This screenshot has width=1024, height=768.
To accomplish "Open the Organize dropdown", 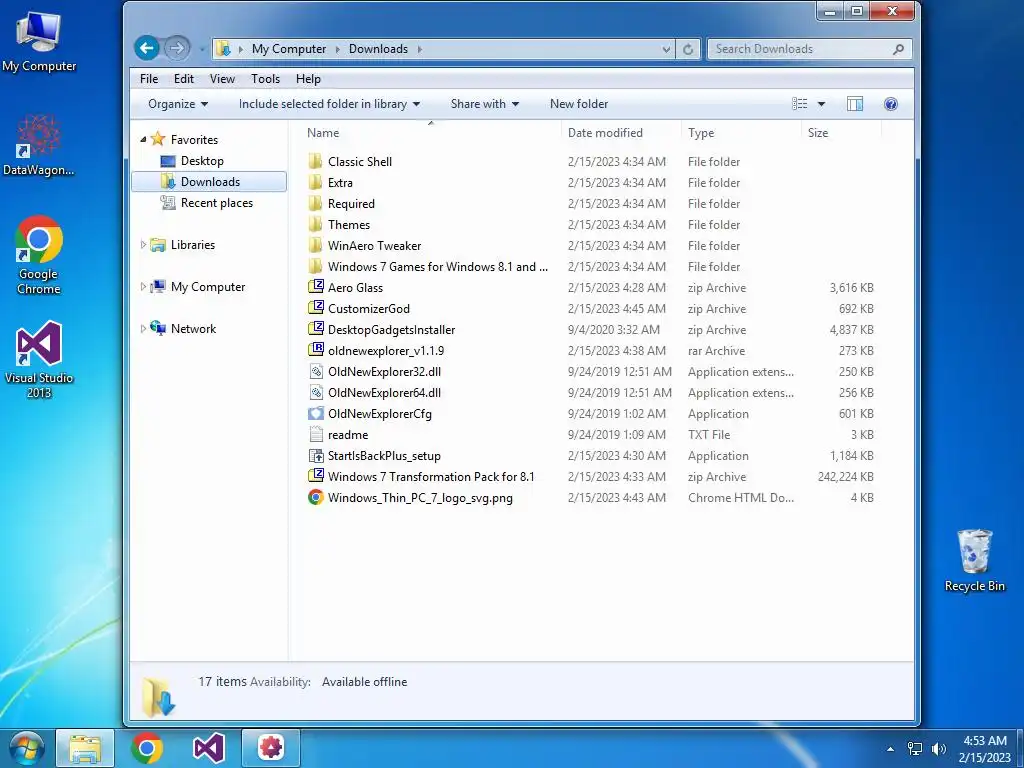I will 178,104.
